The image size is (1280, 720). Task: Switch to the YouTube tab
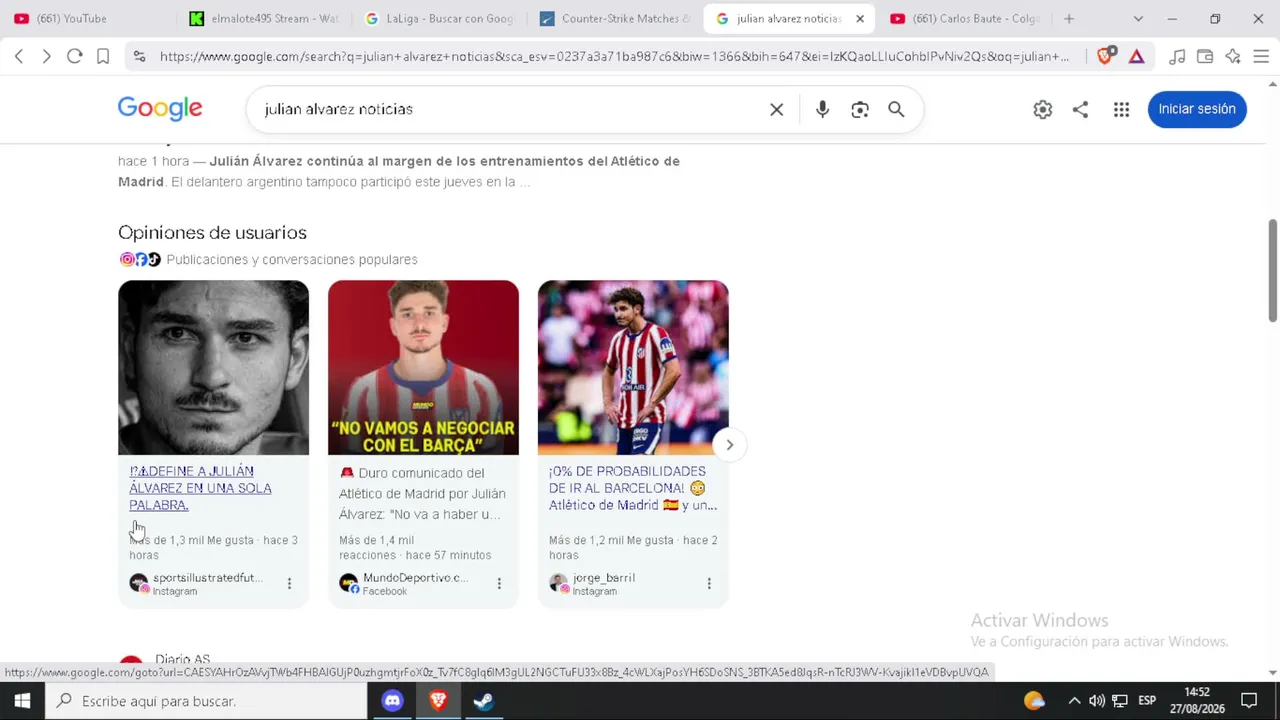click(x=88, y=19)
